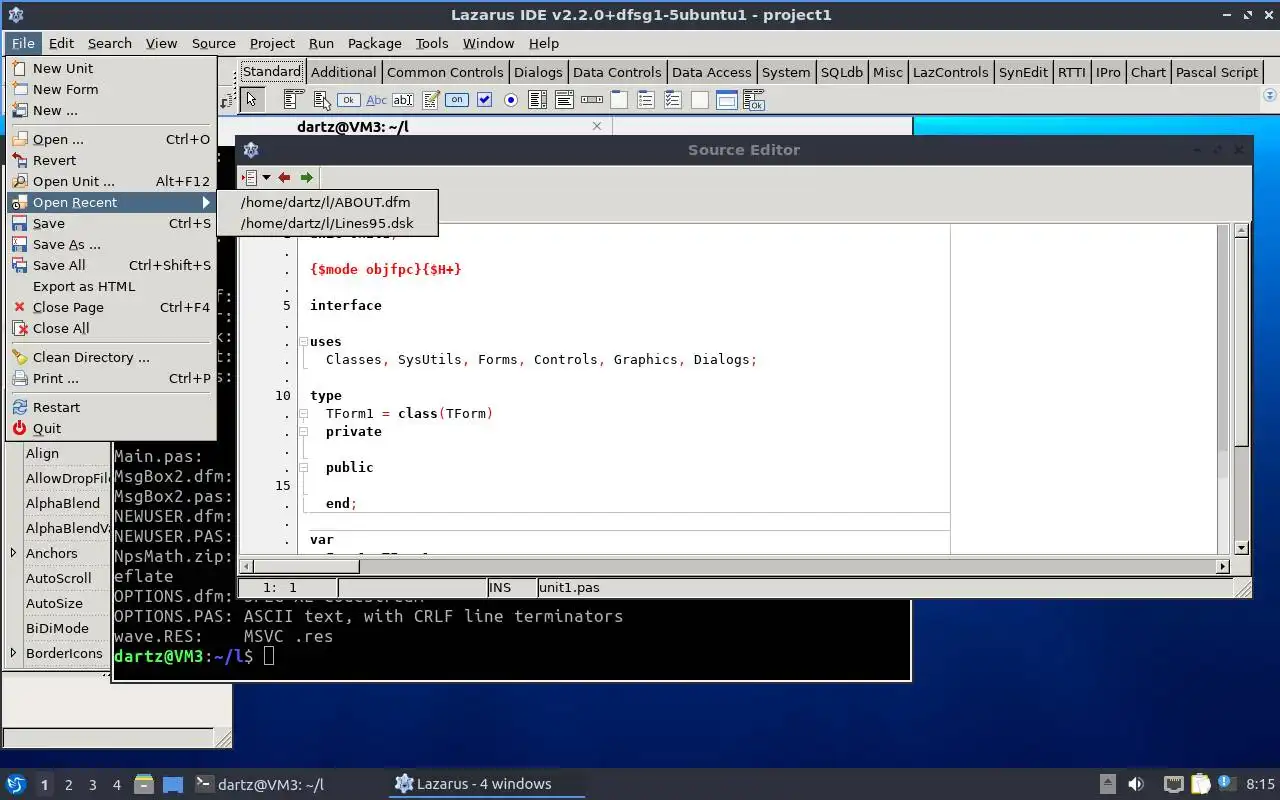Select the TRadioButton component palette icon

[x=511, y=99]
